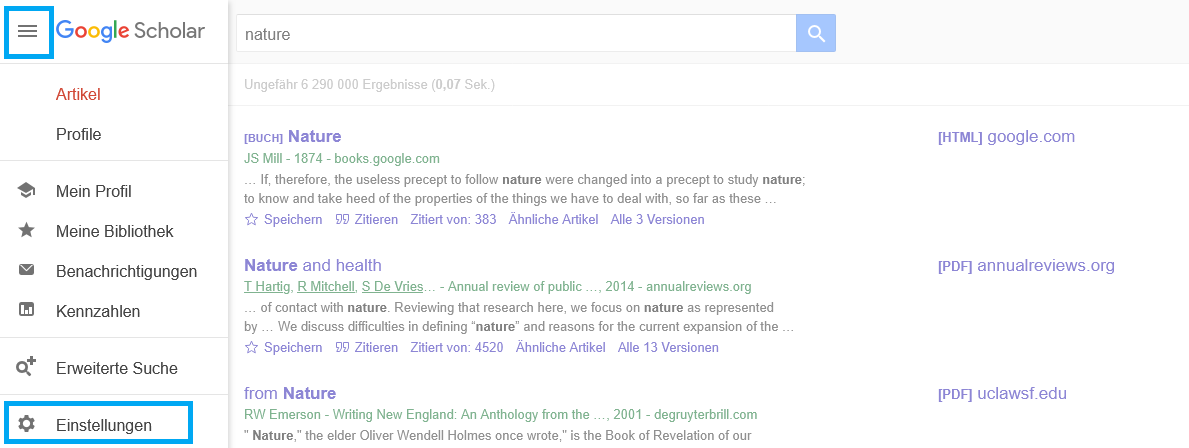1189x448 pixels.
Task: Click the envelope Benachrichtigungen icon
Action: [x=27, y=271]
